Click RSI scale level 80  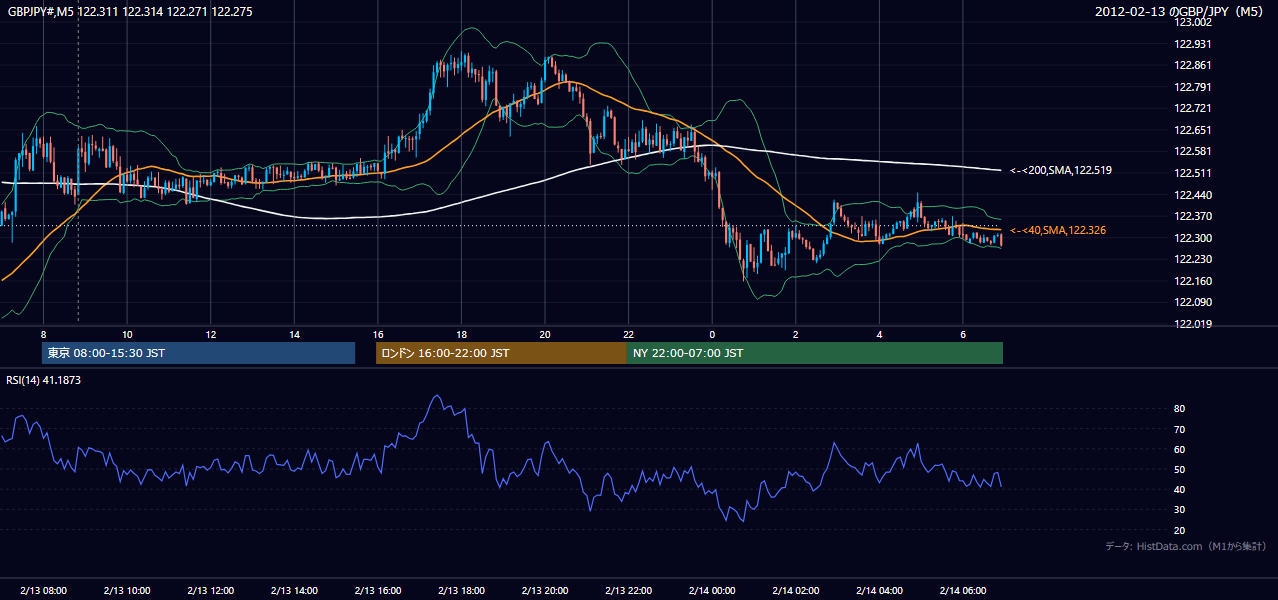pos(1180,409)
